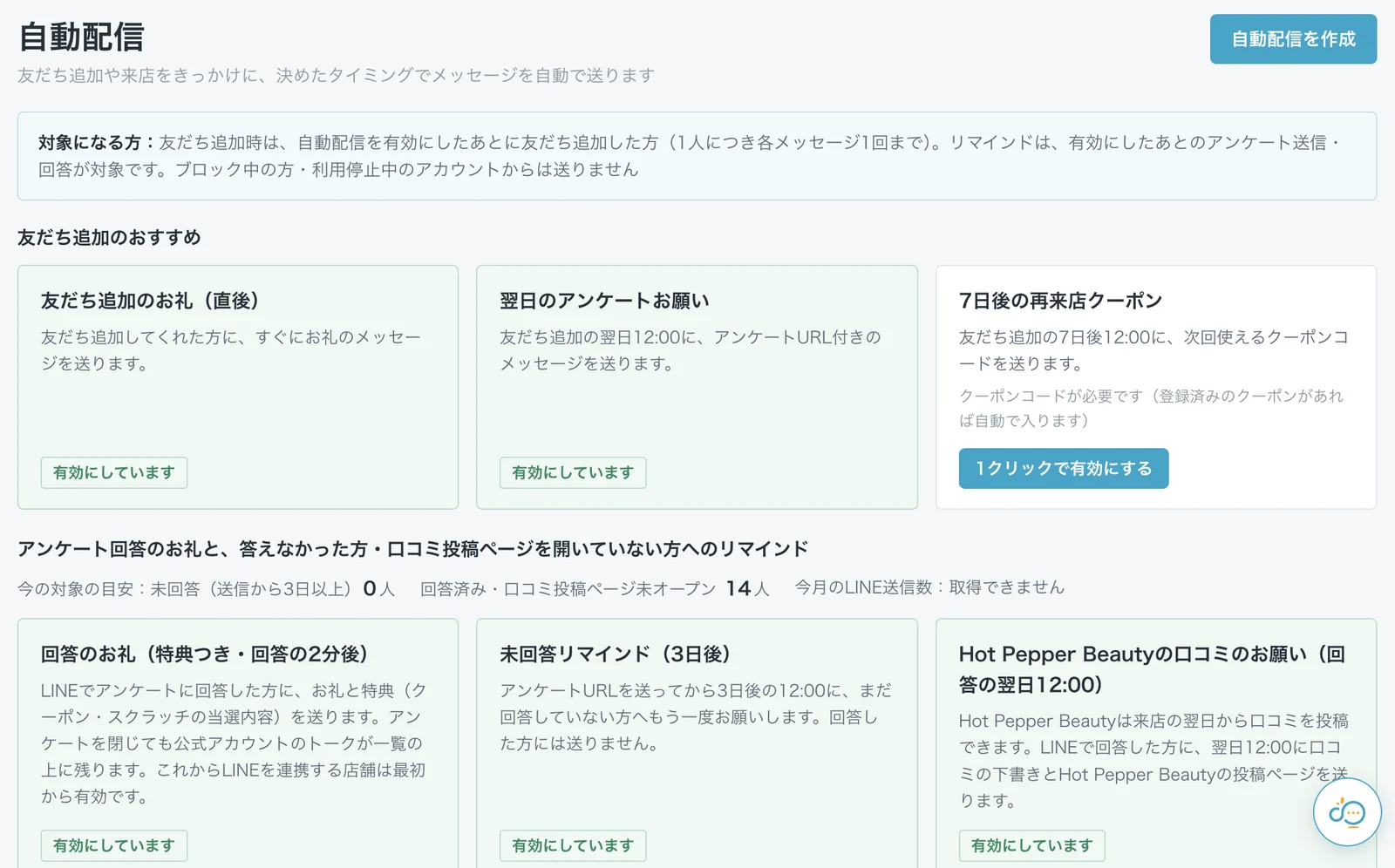The height and width of the screenshot is (868, 1395).
Task: Select the 7日後の再来店クーポン card title
Action: [1060, 301]
